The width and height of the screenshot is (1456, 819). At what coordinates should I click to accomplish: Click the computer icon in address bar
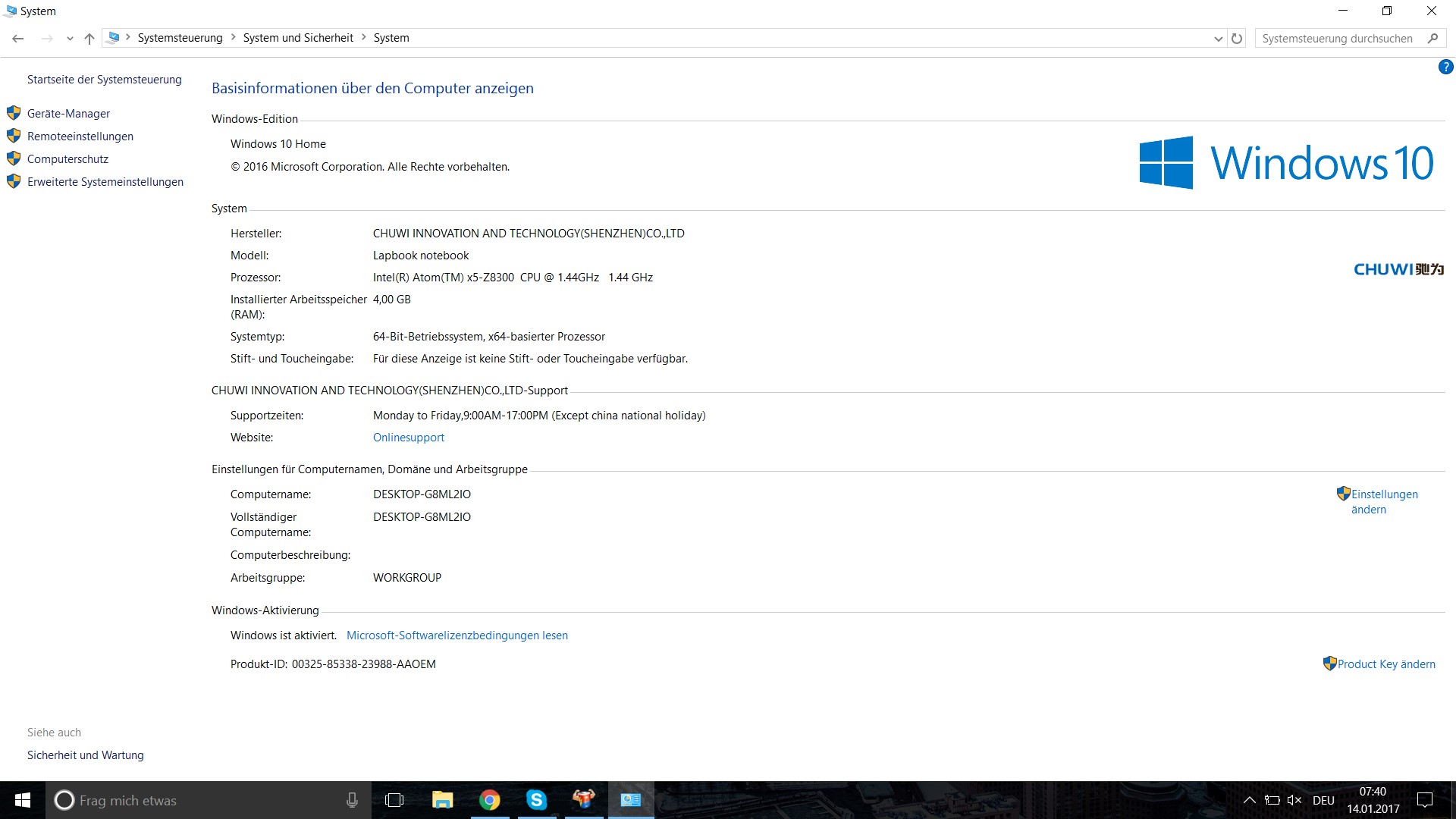pos(114,37)
